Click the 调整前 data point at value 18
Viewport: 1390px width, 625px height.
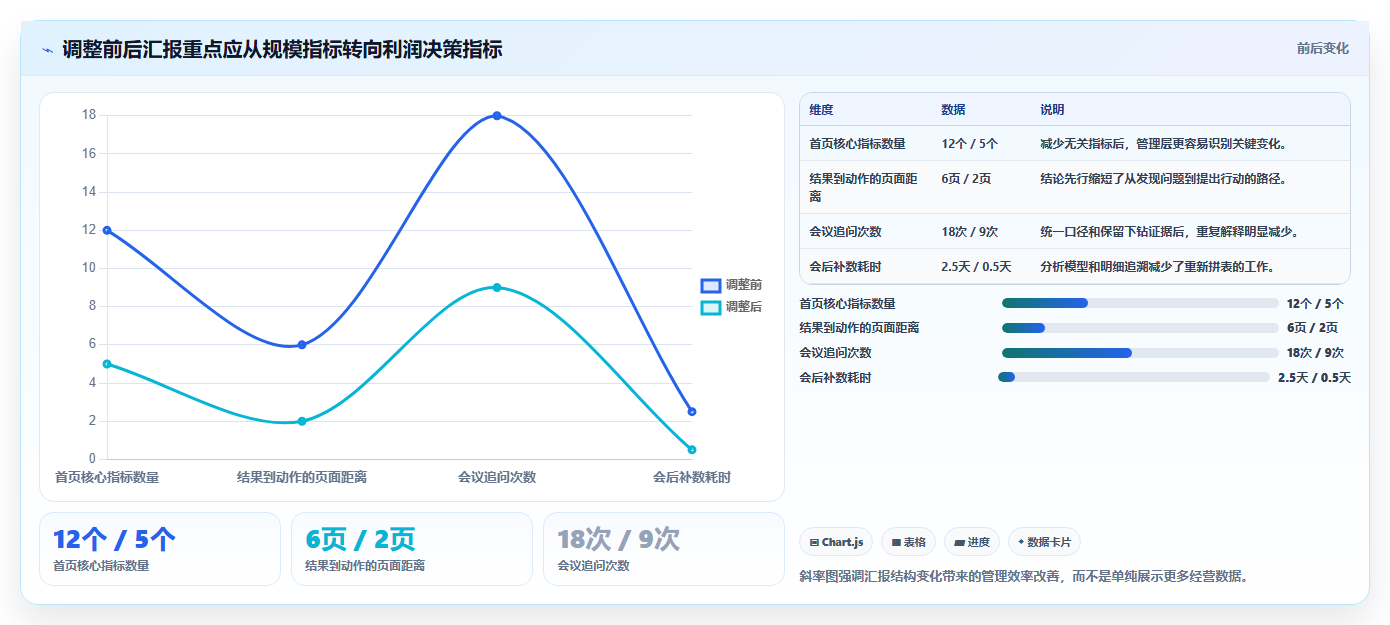click(x=497, y=116)
